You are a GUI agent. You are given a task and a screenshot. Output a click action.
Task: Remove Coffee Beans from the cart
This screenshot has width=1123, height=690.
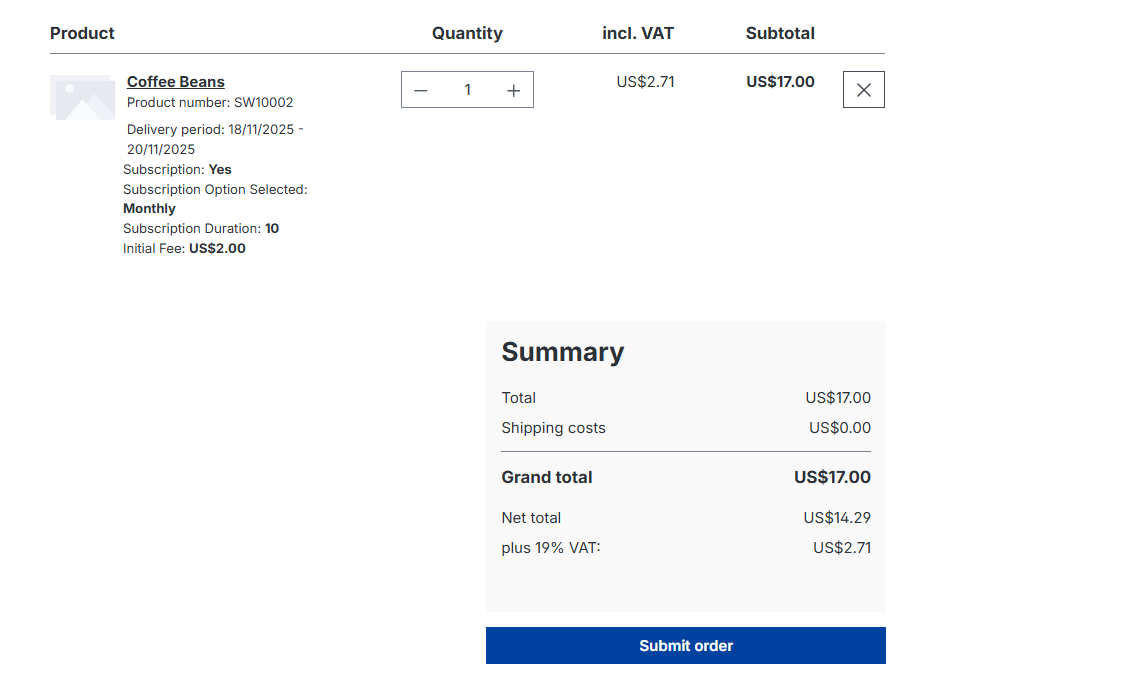point(863,89)
